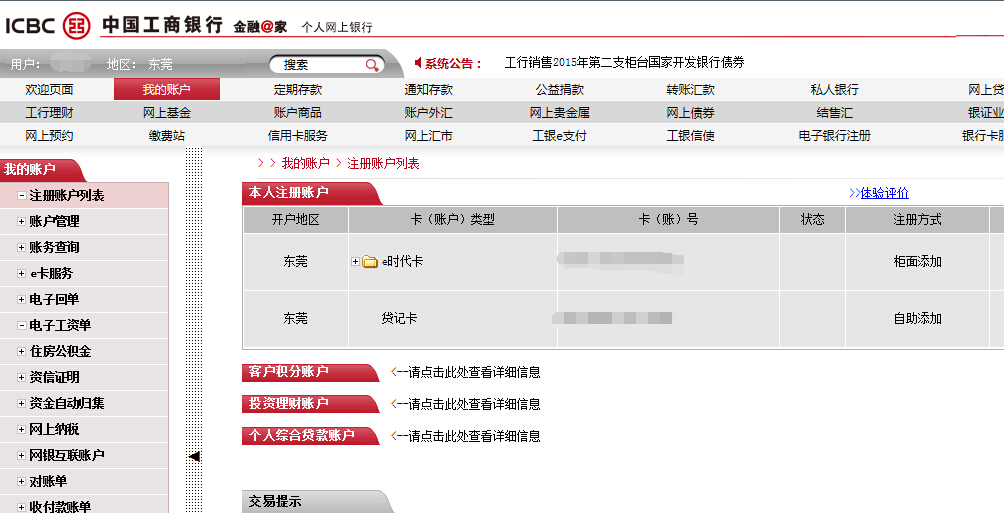Collapse the 注册账户列表 sidebar item

tap(21, 195)
